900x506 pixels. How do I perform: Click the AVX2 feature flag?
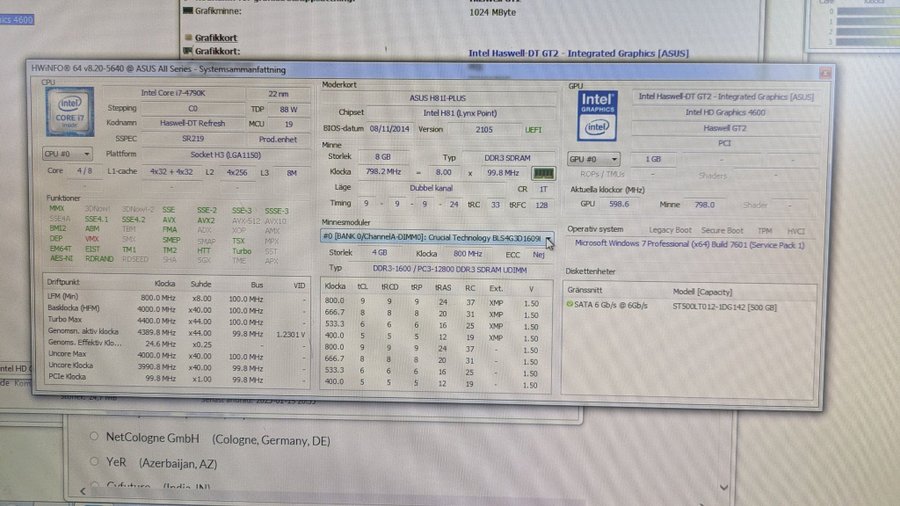(205, 220)
